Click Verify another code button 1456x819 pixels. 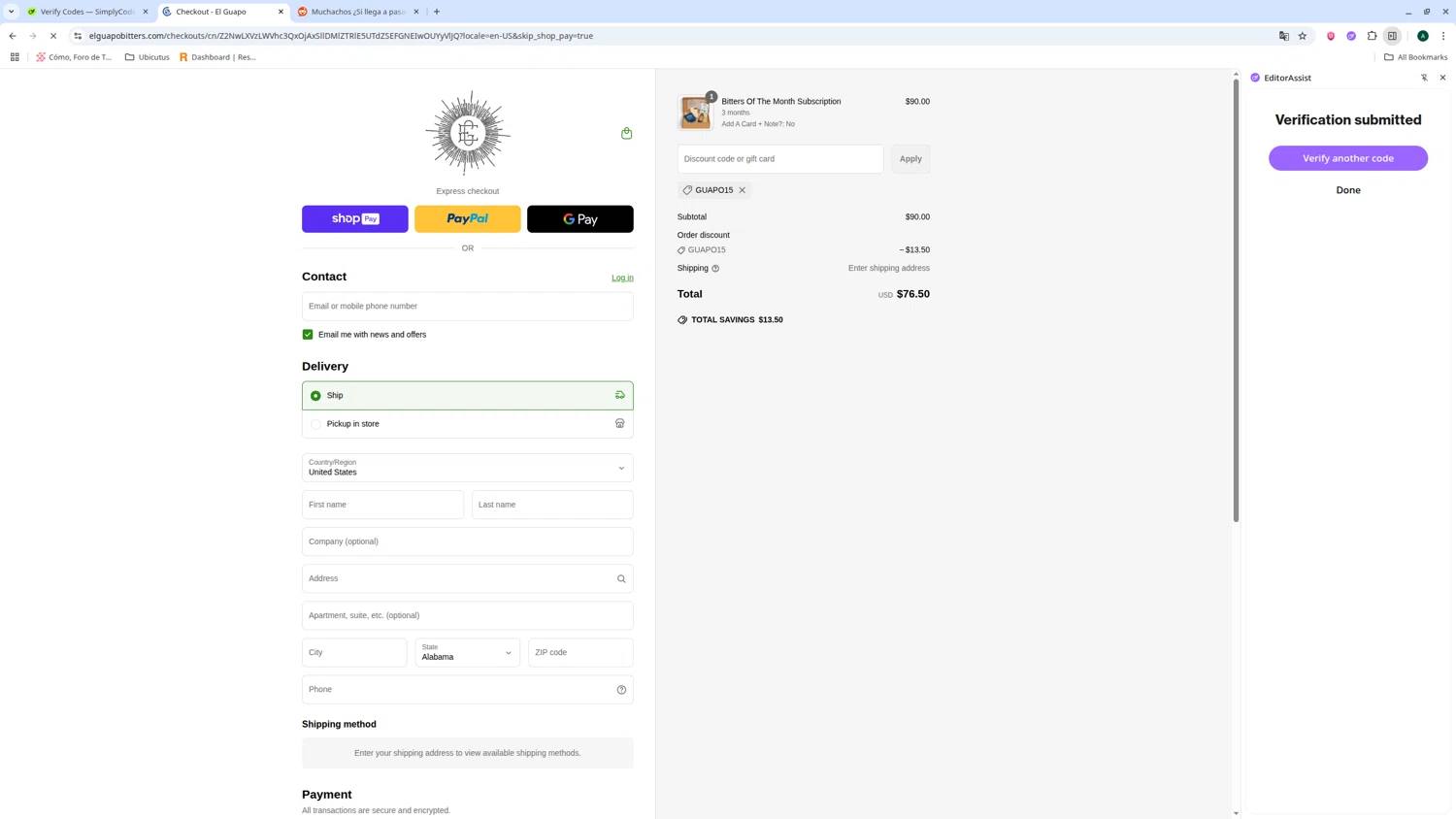[1348, 158]
